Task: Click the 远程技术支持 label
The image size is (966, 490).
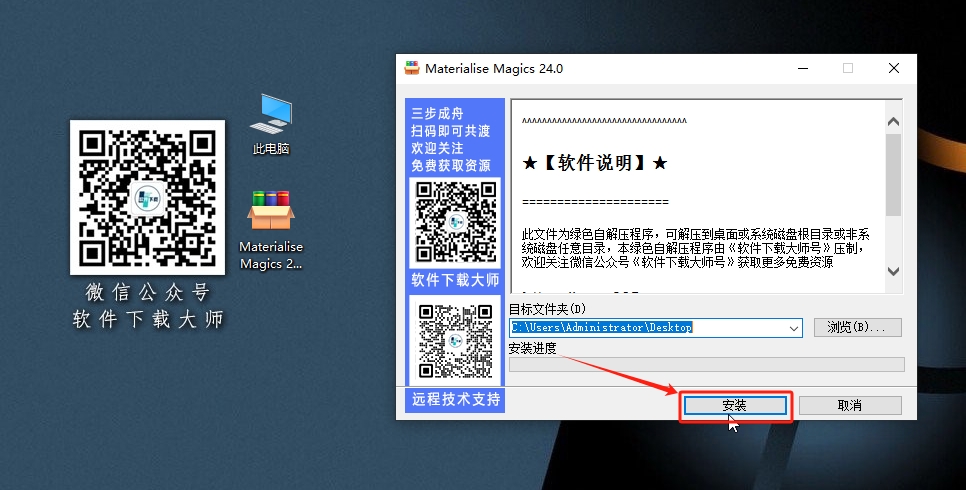Action: (x=455, y=399)
